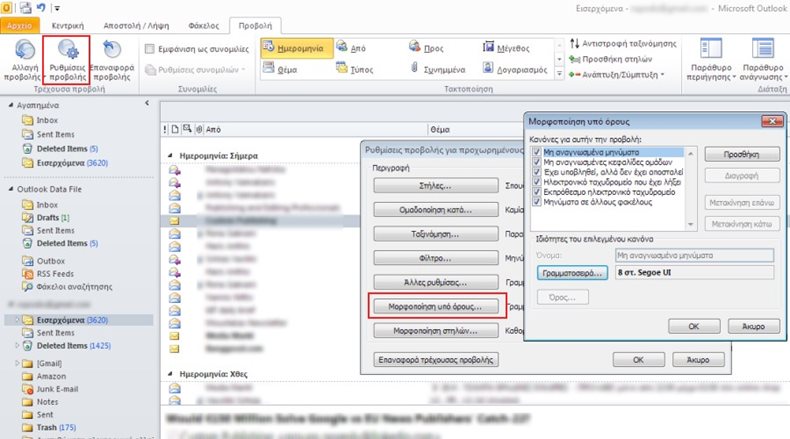Open the Αρχείο tab
The image size is (790, 439).
pyautogui.click(x=19, y=25)
